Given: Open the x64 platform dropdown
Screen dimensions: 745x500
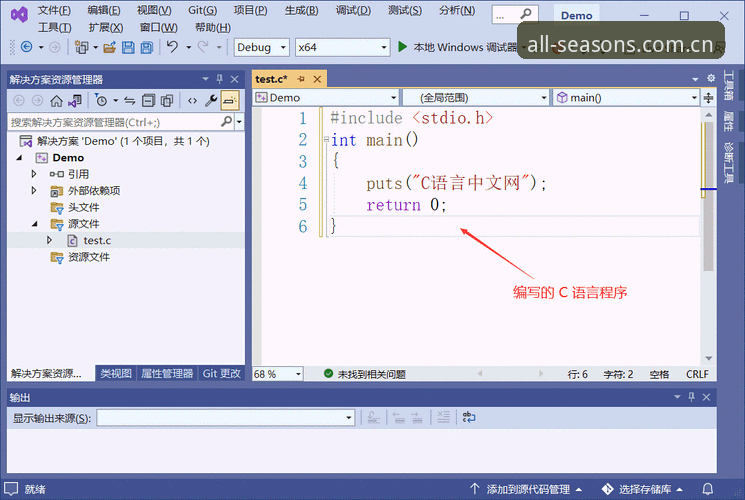Looking at the screenshot, I should click(342, 47).
